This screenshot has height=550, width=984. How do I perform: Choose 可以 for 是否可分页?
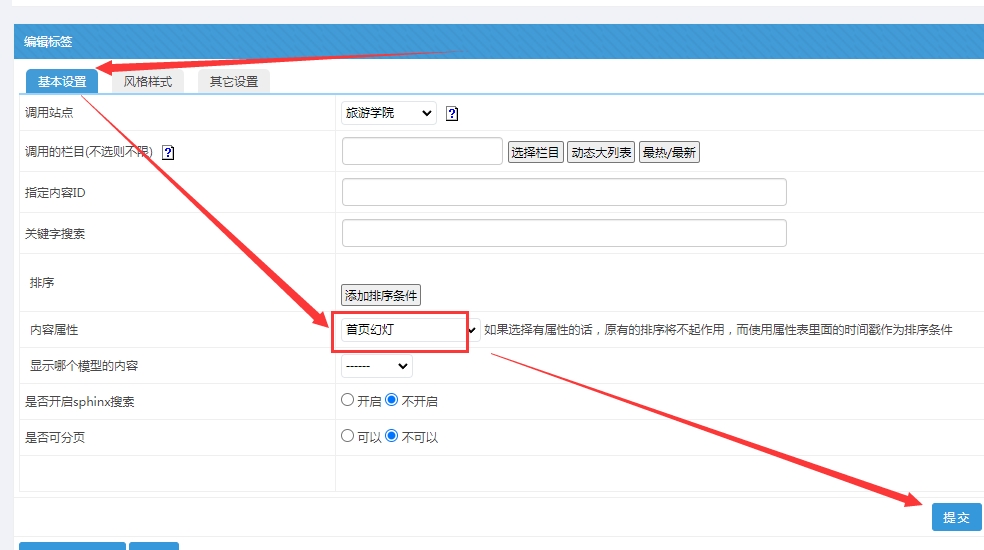click(x=348, y=436)
